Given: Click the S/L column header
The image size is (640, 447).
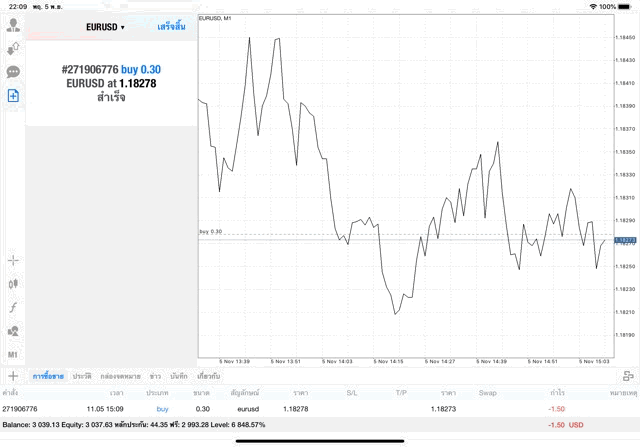Looking at the screenshot, I should (x=352, y=393).
